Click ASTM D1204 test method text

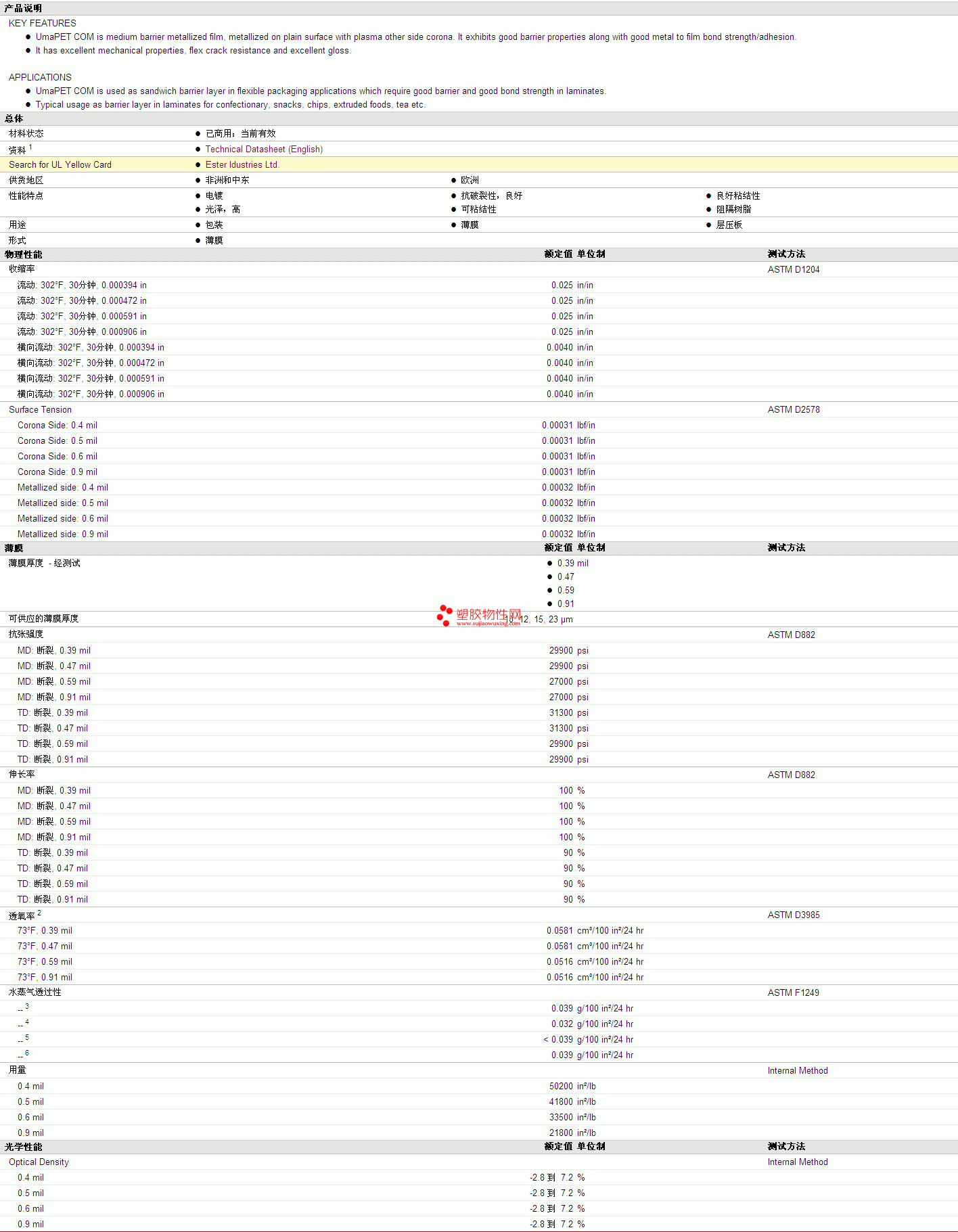[x=794, y=269]
